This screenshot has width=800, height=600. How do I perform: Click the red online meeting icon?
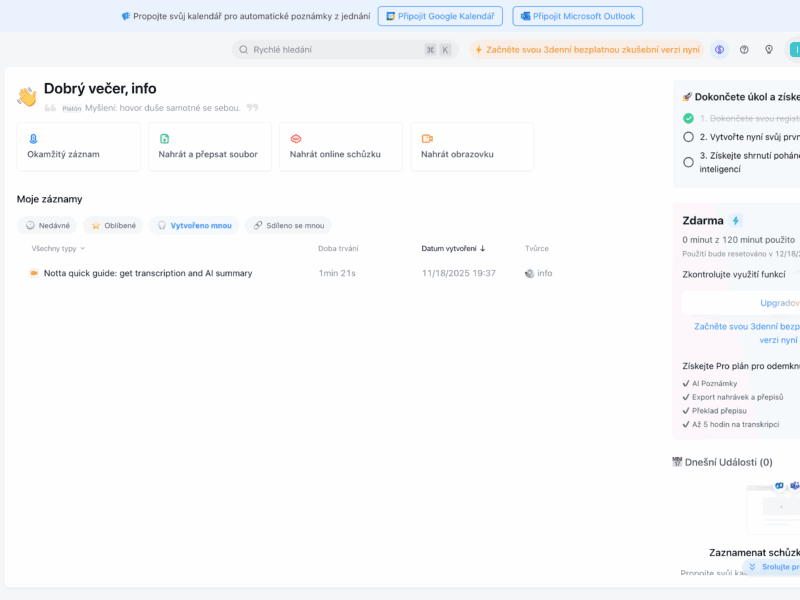[x=296, y=138]
